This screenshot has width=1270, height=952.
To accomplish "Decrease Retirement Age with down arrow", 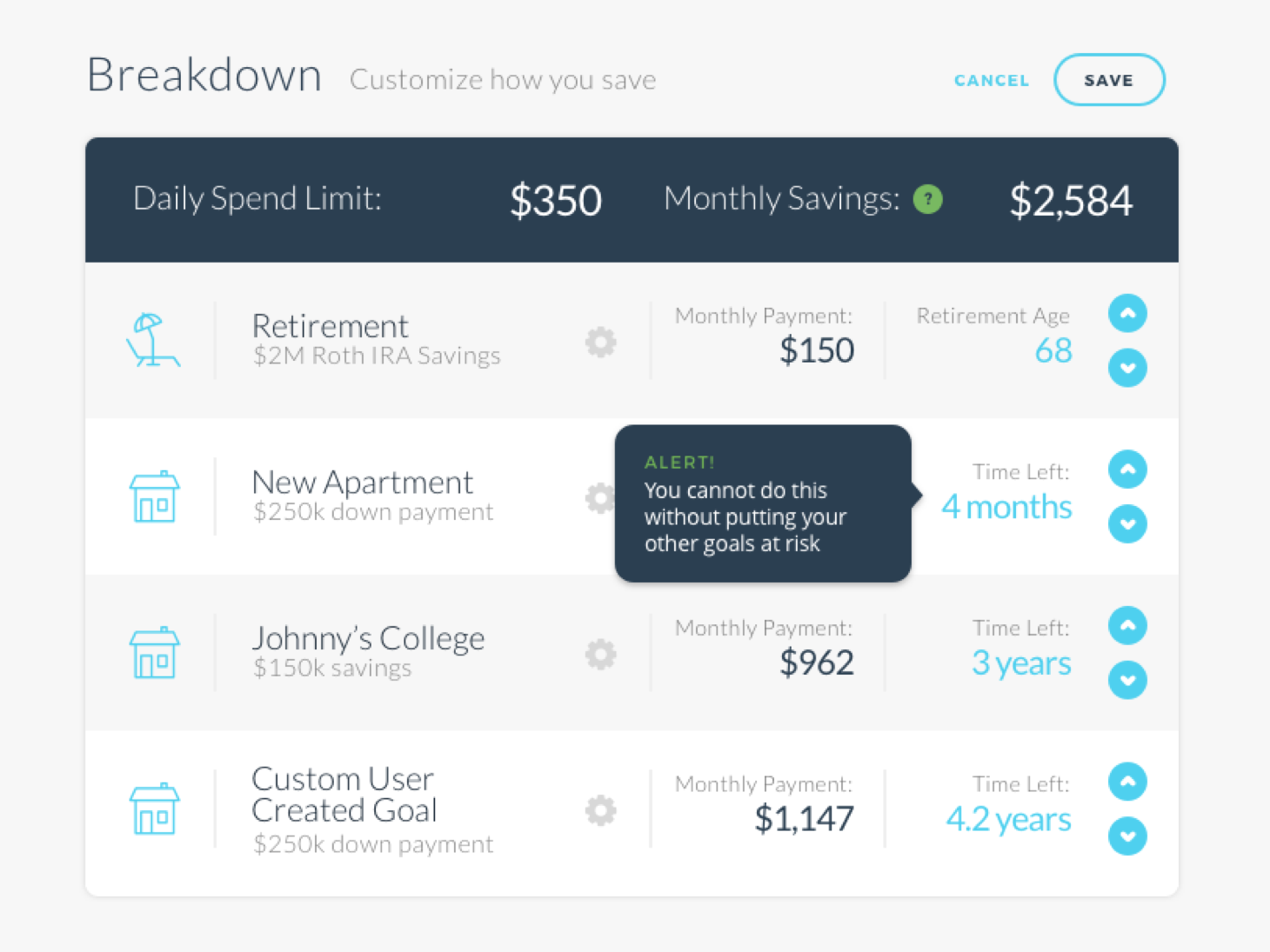I will pyautogui.click(x=1127, y=368).
